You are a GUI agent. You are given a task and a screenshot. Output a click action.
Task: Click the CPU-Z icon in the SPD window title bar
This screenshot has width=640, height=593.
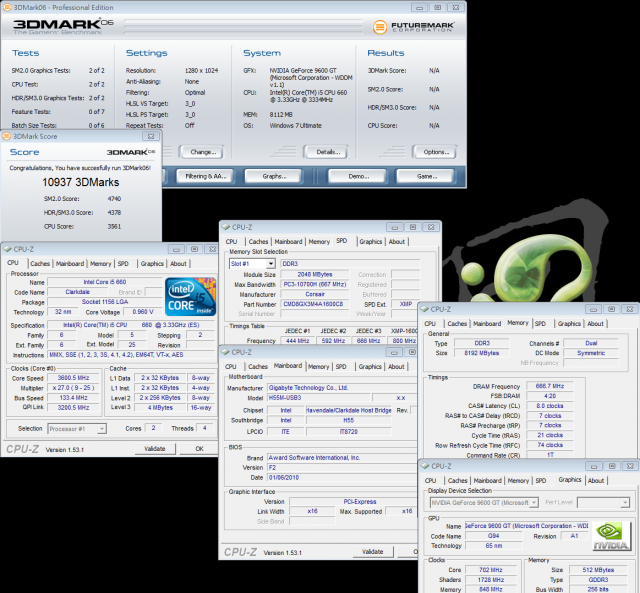226,227
